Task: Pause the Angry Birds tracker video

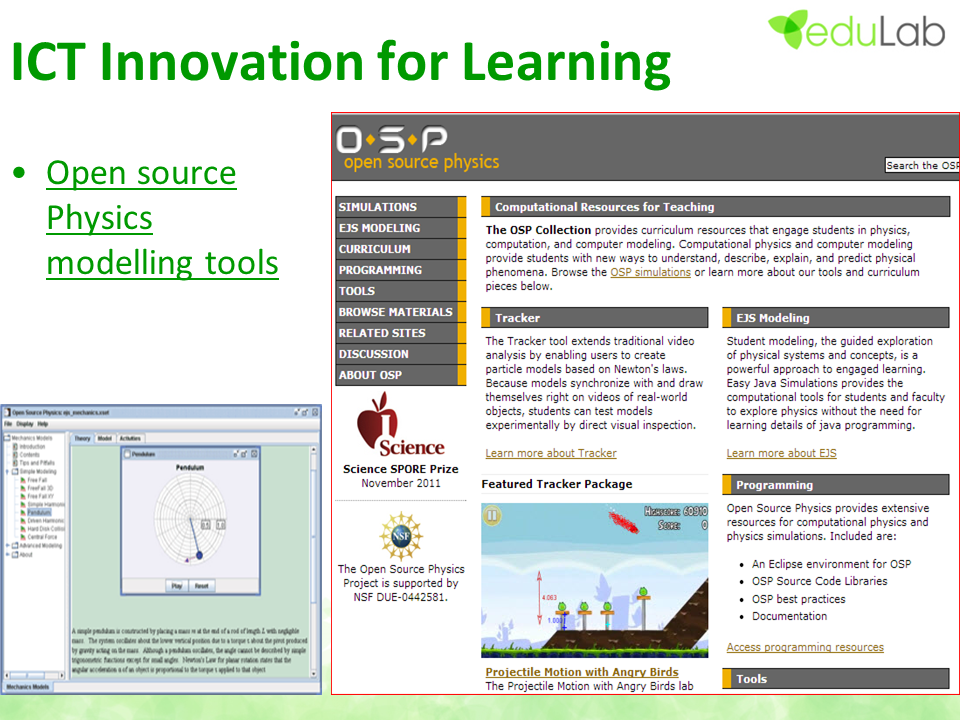Action: [x=492, y=516]
